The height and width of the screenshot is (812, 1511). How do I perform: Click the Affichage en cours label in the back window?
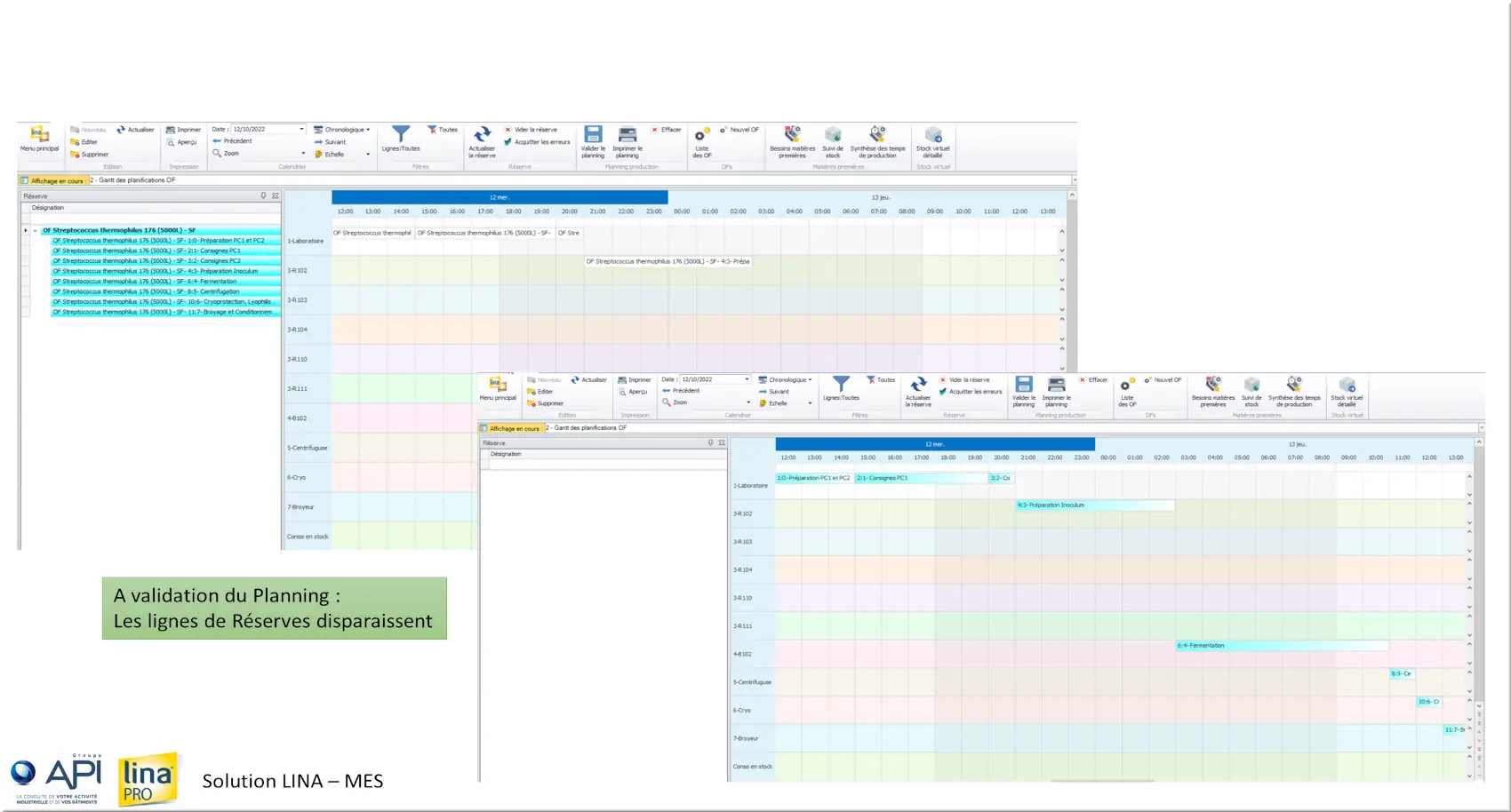tap(53, 180)
